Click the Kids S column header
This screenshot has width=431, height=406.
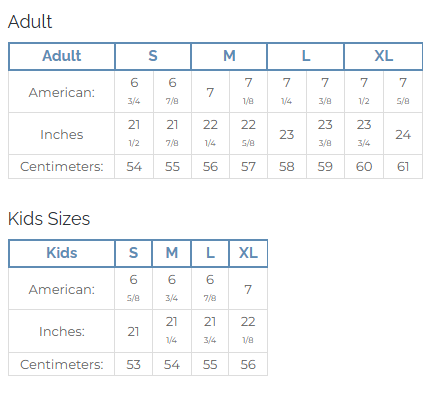(x=133, y=253)
